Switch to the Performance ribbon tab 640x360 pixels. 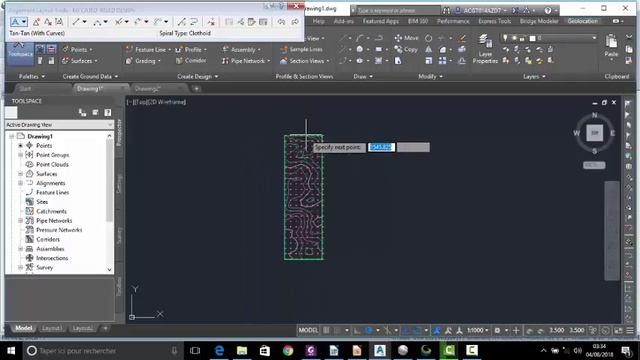(x=453, y=21)
